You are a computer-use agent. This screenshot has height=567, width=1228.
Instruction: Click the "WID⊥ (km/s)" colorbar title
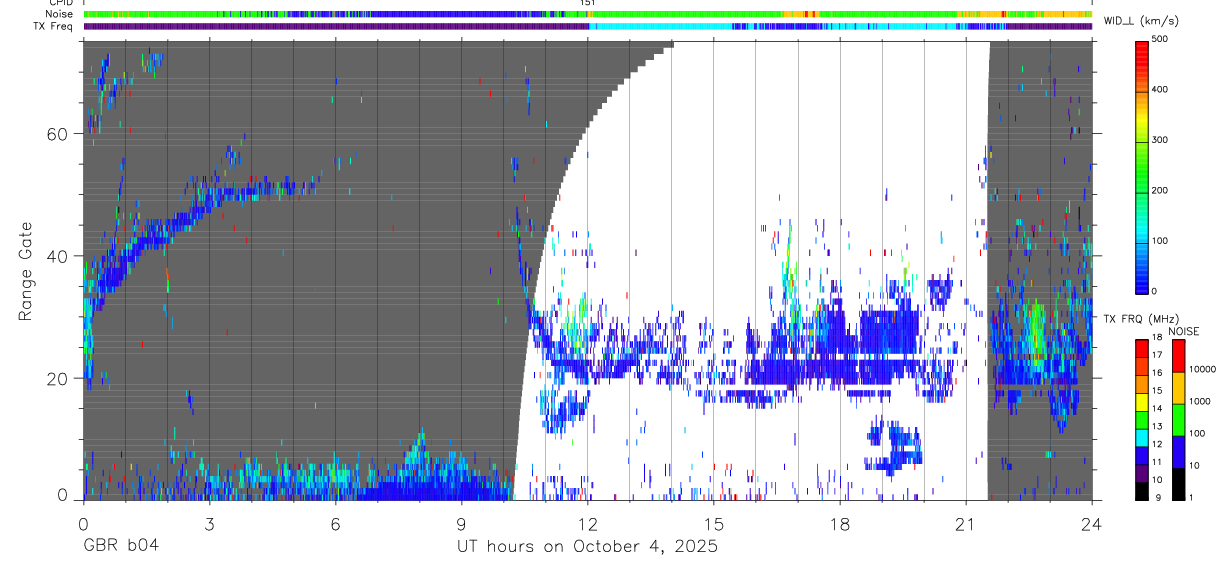pyautogui.click(x=1143, y=20)
